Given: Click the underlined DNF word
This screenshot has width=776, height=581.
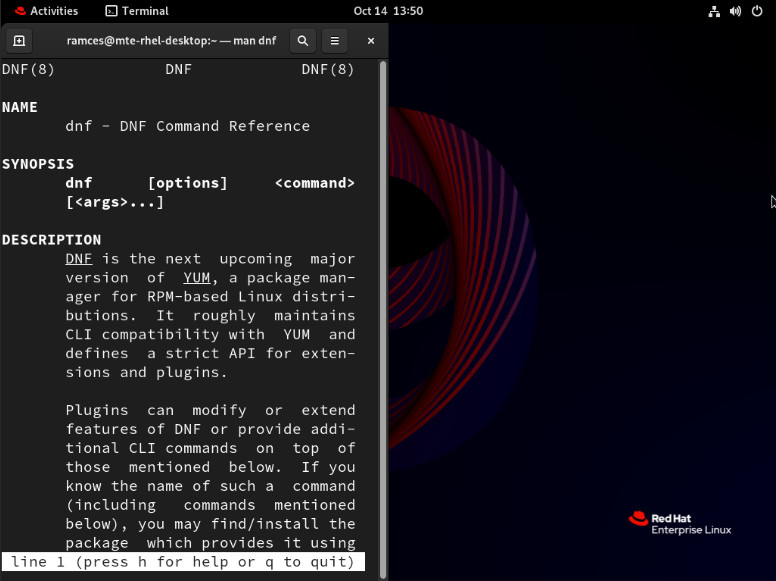Looking at the screenshot, I should pos(79,259).
